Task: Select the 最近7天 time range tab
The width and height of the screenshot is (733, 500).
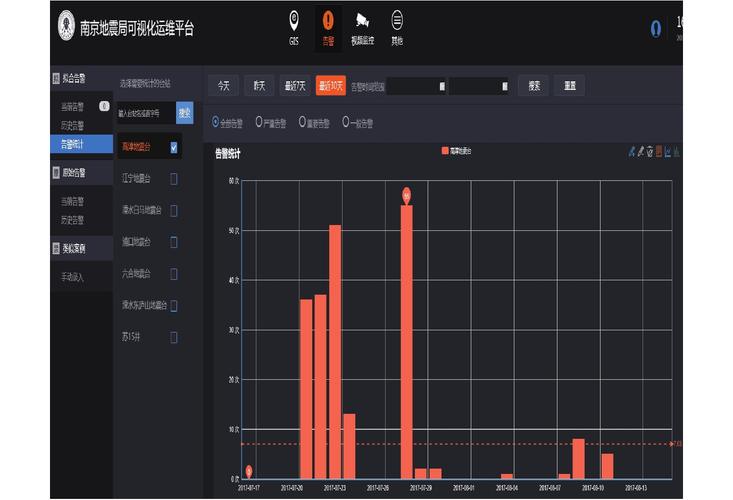Action: [295, 86]
